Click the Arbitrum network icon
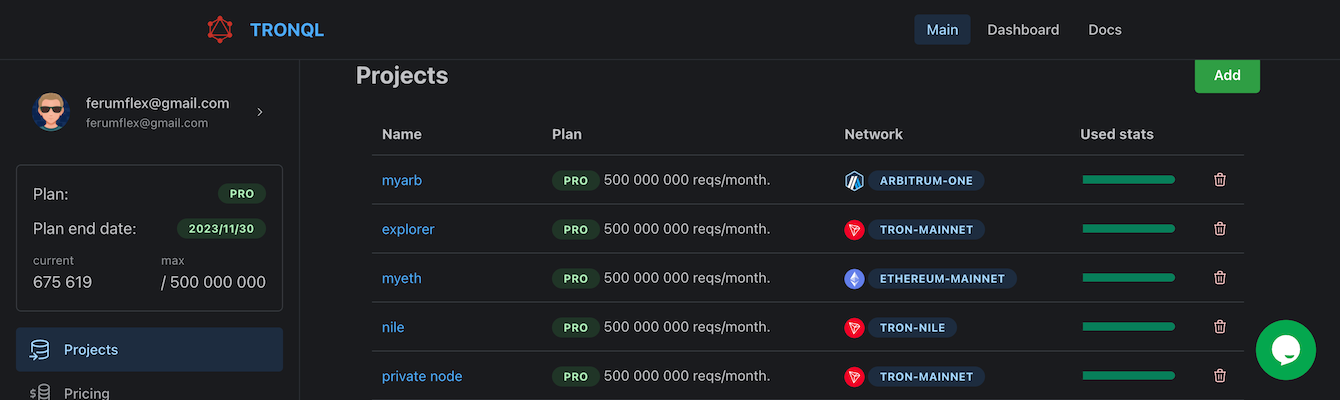1340x400 pixels. [x=854, y=181]
